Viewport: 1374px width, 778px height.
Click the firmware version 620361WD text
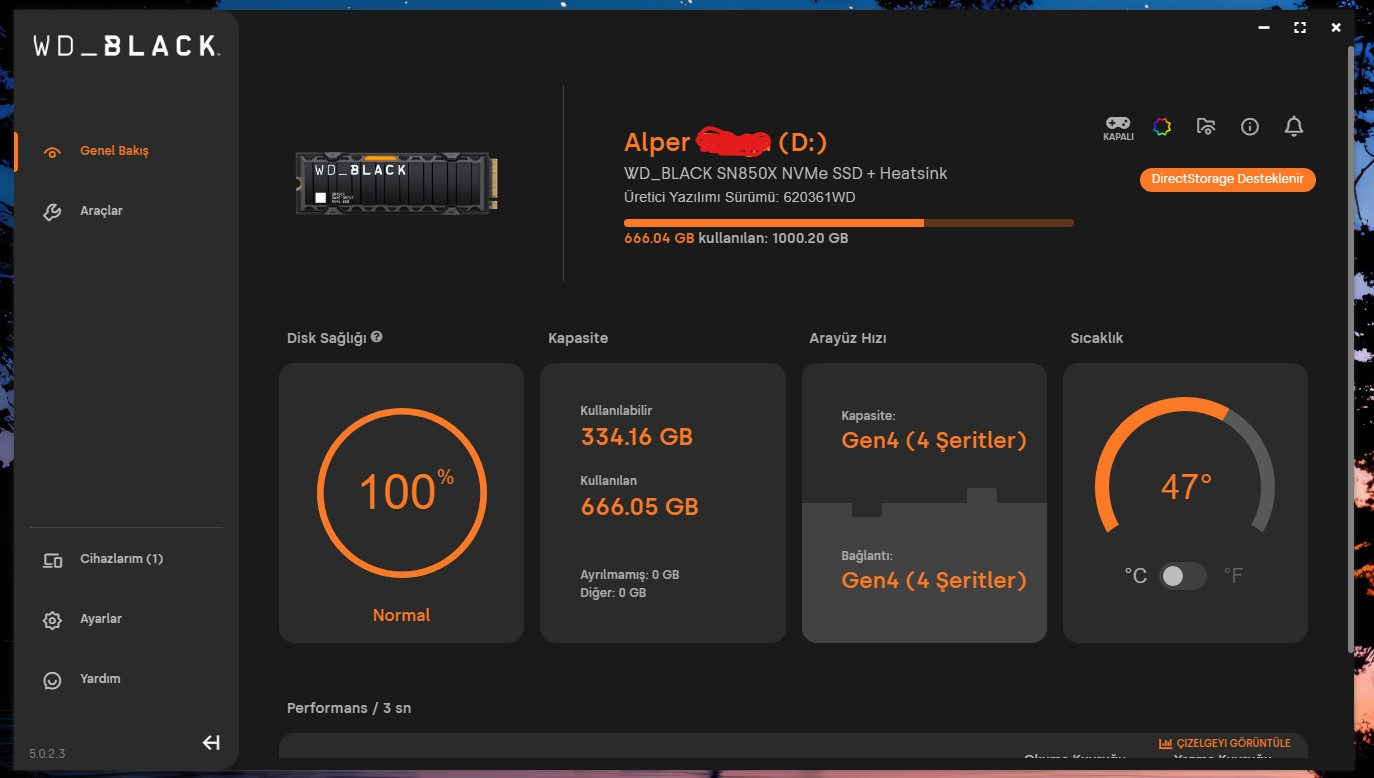coord(740,197)
